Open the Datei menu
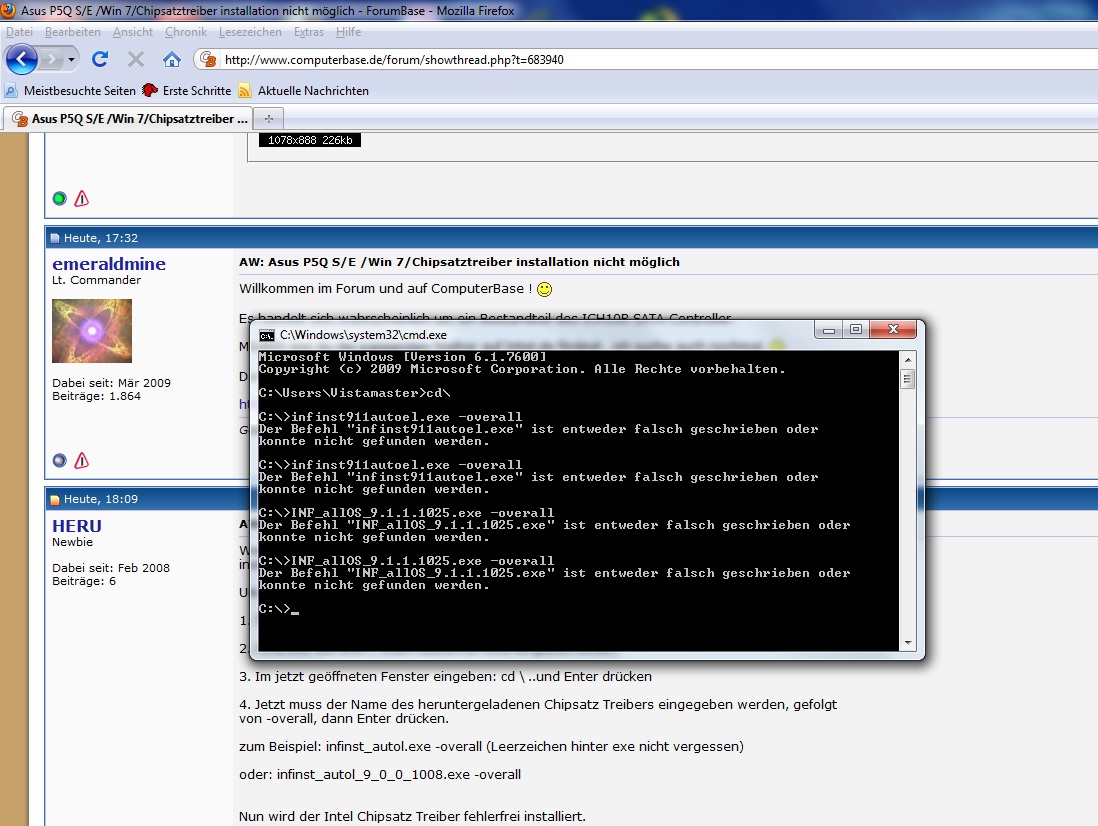 pyautogui.click(x=20, y=32)
